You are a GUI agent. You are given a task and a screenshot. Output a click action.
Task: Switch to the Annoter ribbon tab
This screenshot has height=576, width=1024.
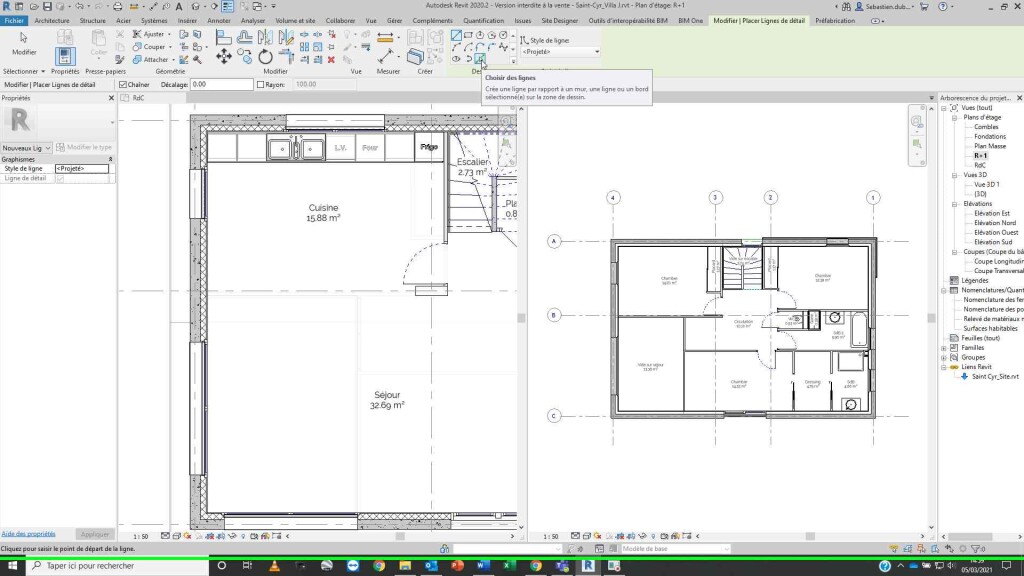tap(218, 20)
